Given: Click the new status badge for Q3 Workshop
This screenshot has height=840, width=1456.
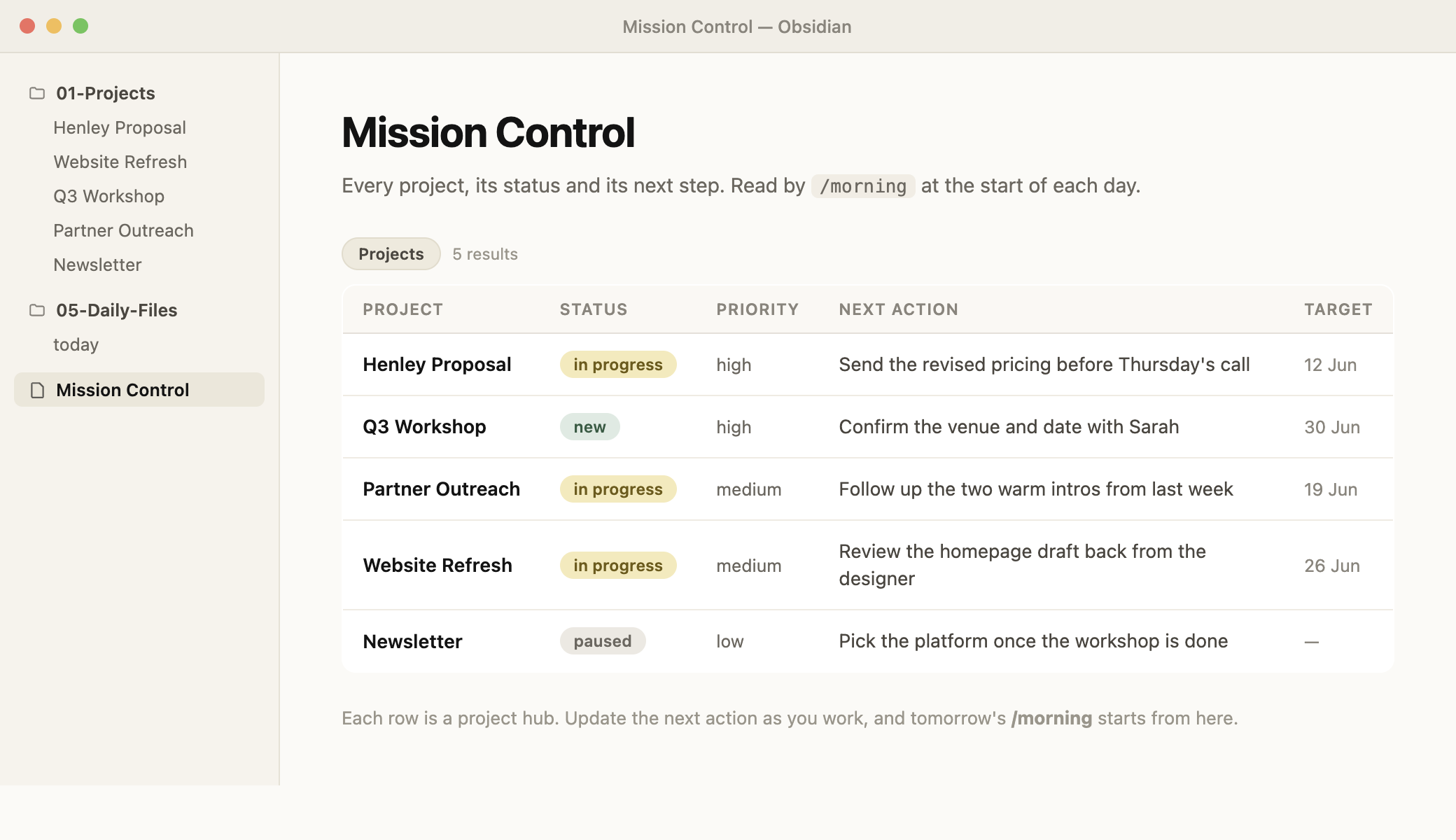Looking at the screenshot, I should point(589,426).
